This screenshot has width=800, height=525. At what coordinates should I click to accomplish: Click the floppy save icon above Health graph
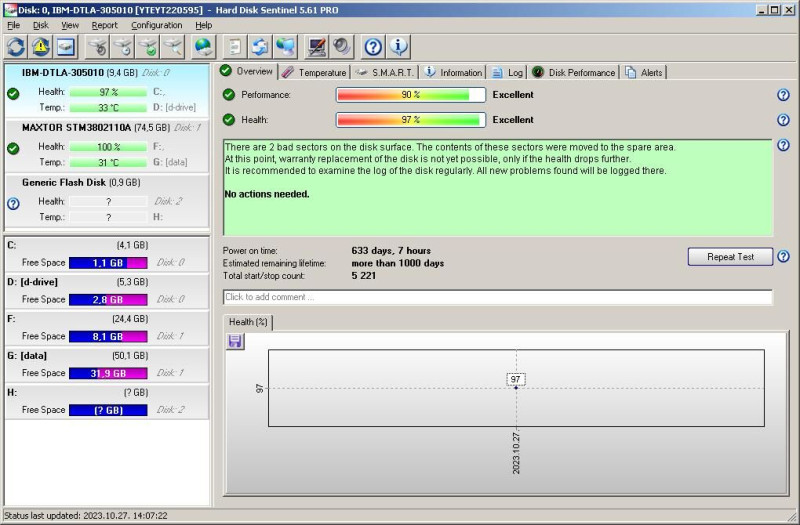click(235, 341)
